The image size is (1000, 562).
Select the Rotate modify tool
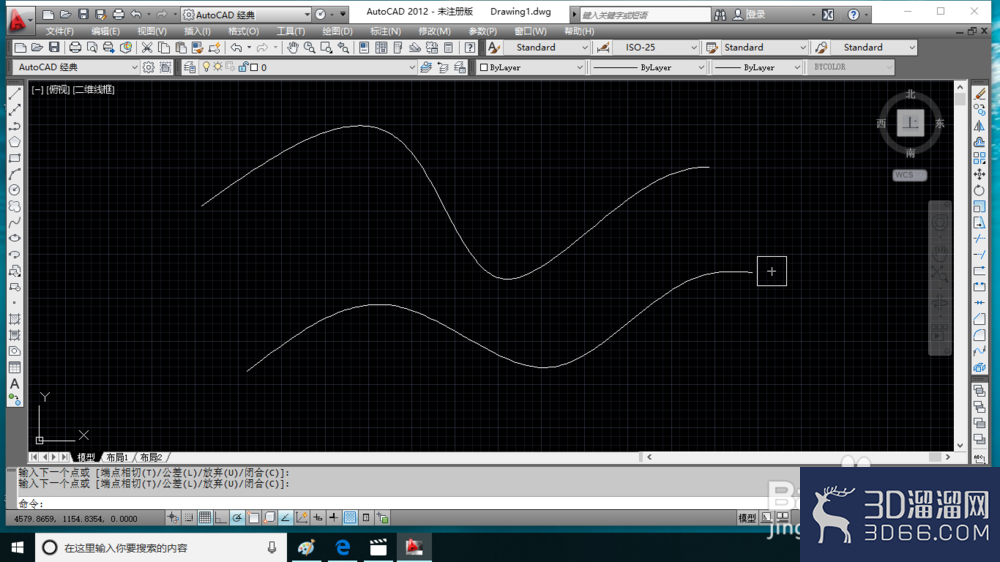pyautogui.click(x=980, y=190)
